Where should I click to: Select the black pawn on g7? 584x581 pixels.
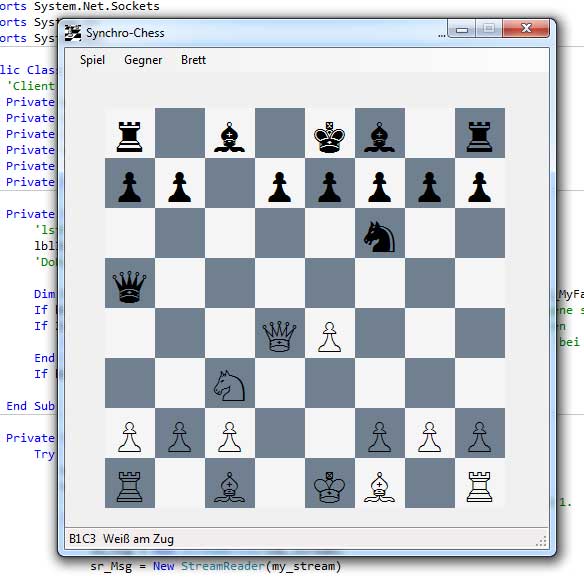click(429, 187)
